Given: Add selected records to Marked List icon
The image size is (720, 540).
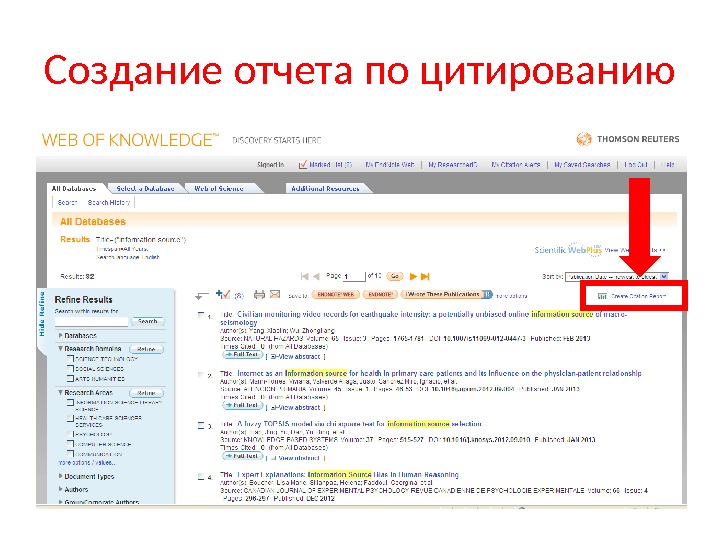Looking at the screenshot, I should coord(223,294).
